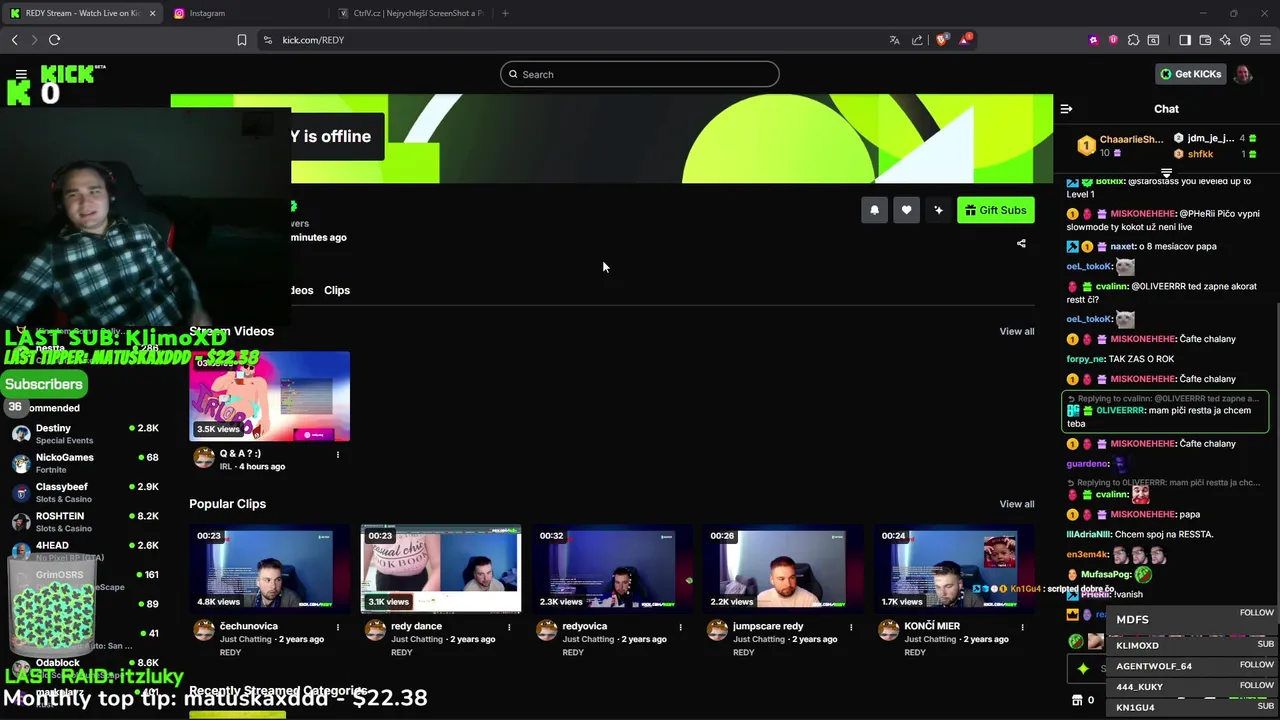Open options menu for jumpscare redy clip
The image size is (1280, 720).
pyautogui.click(x=851, y=627)
